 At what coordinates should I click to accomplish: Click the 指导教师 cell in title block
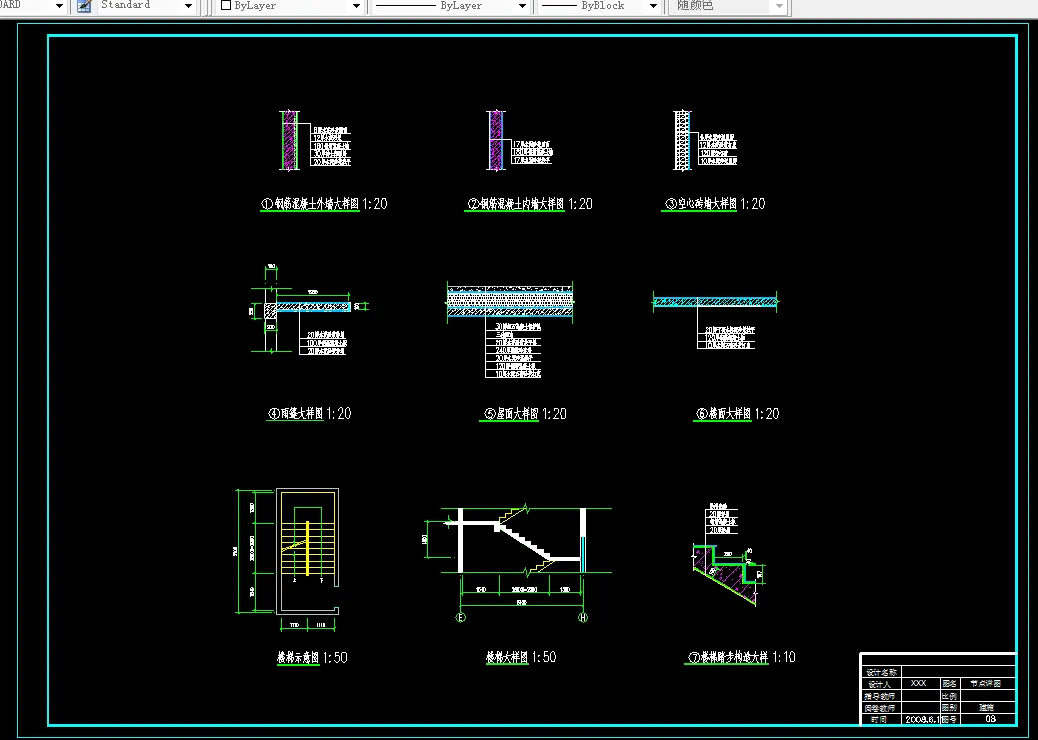coord(881,696)
